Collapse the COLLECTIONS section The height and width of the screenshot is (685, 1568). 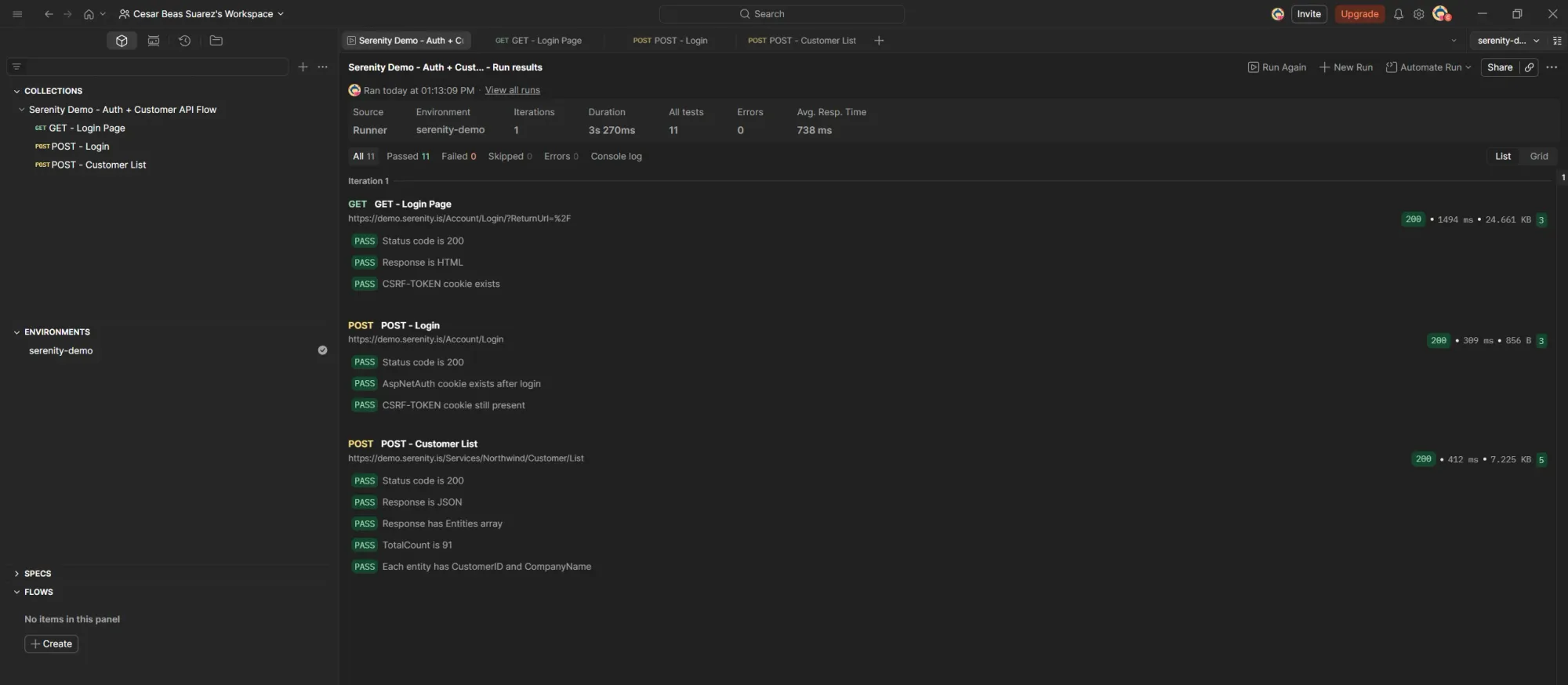coord(16,91)
